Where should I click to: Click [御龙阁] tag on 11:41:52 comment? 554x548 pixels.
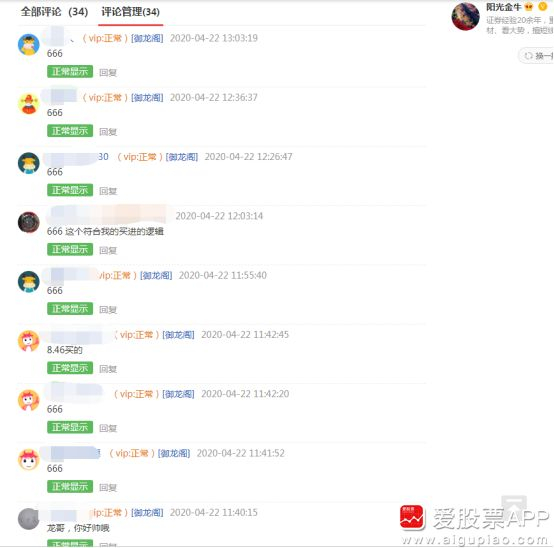pyautogui.click(x=174, y=453)
